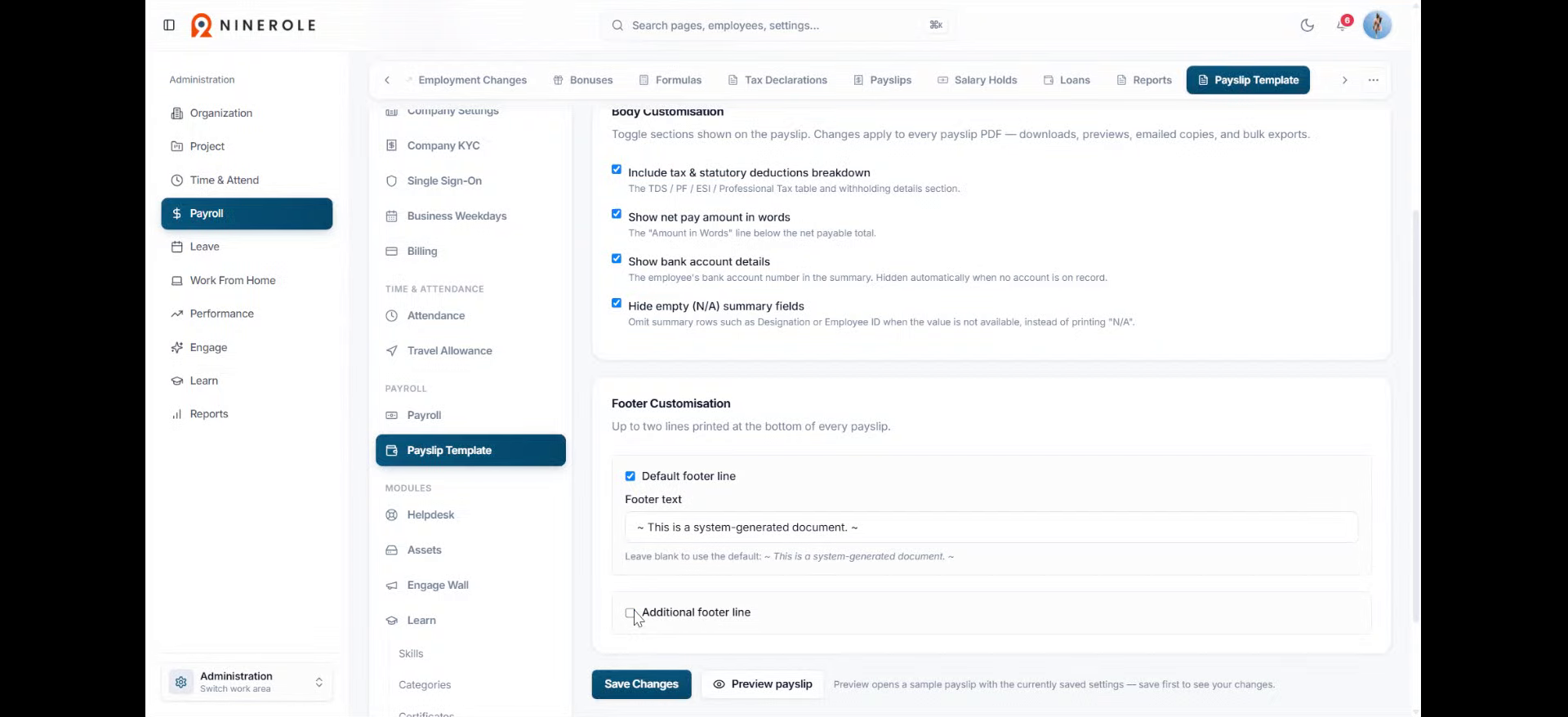Open Loans tab
The width and height of the screenshot is (1568, 717).
click(x=1067, y=80)
